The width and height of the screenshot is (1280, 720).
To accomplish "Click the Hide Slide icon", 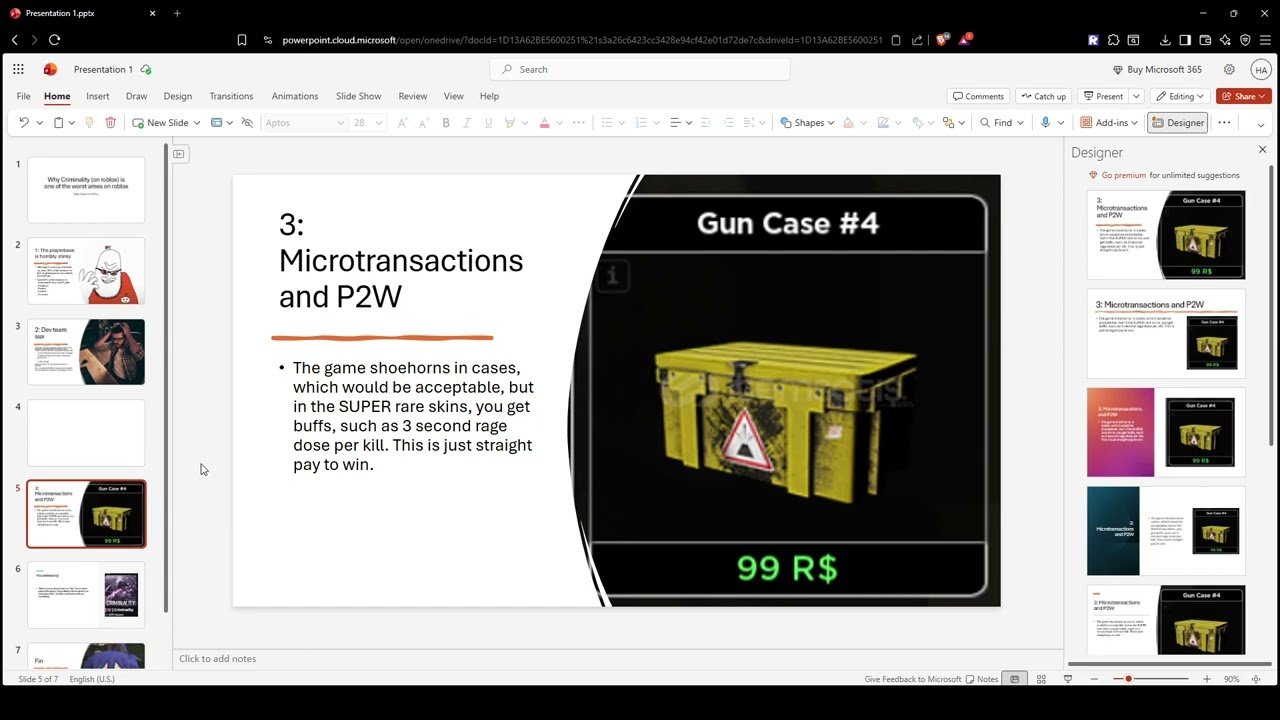I will [x=247, y=123].
